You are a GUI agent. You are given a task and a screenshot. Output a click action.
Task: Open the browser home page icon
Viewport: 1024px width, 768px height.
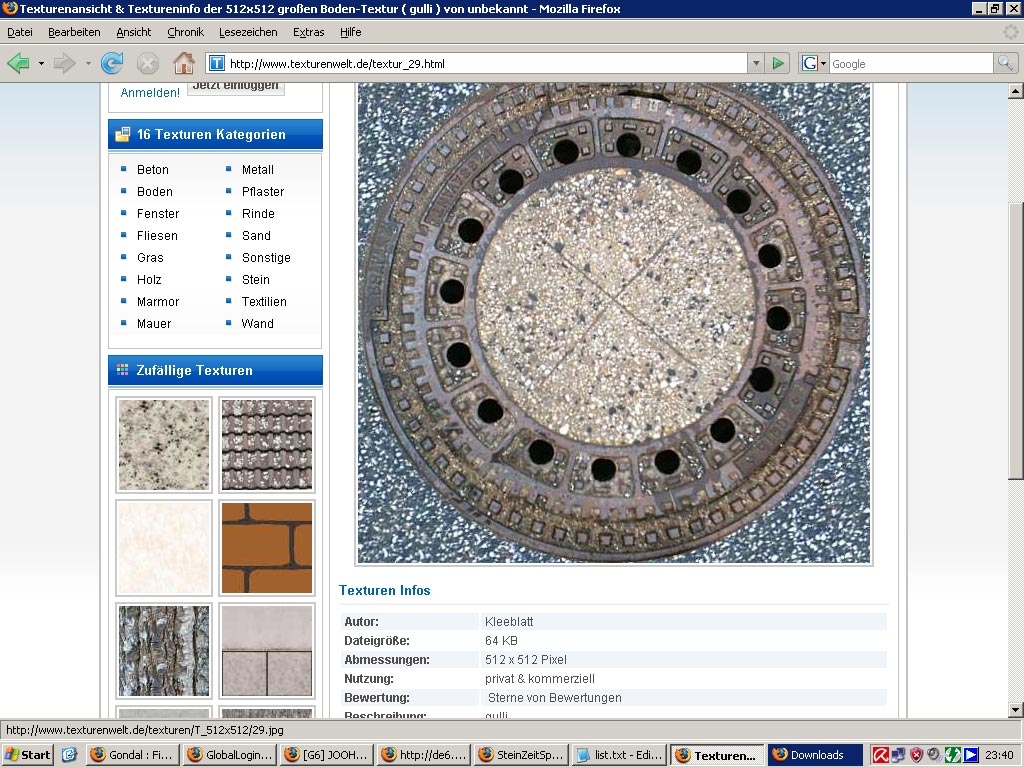coord(184,62)
